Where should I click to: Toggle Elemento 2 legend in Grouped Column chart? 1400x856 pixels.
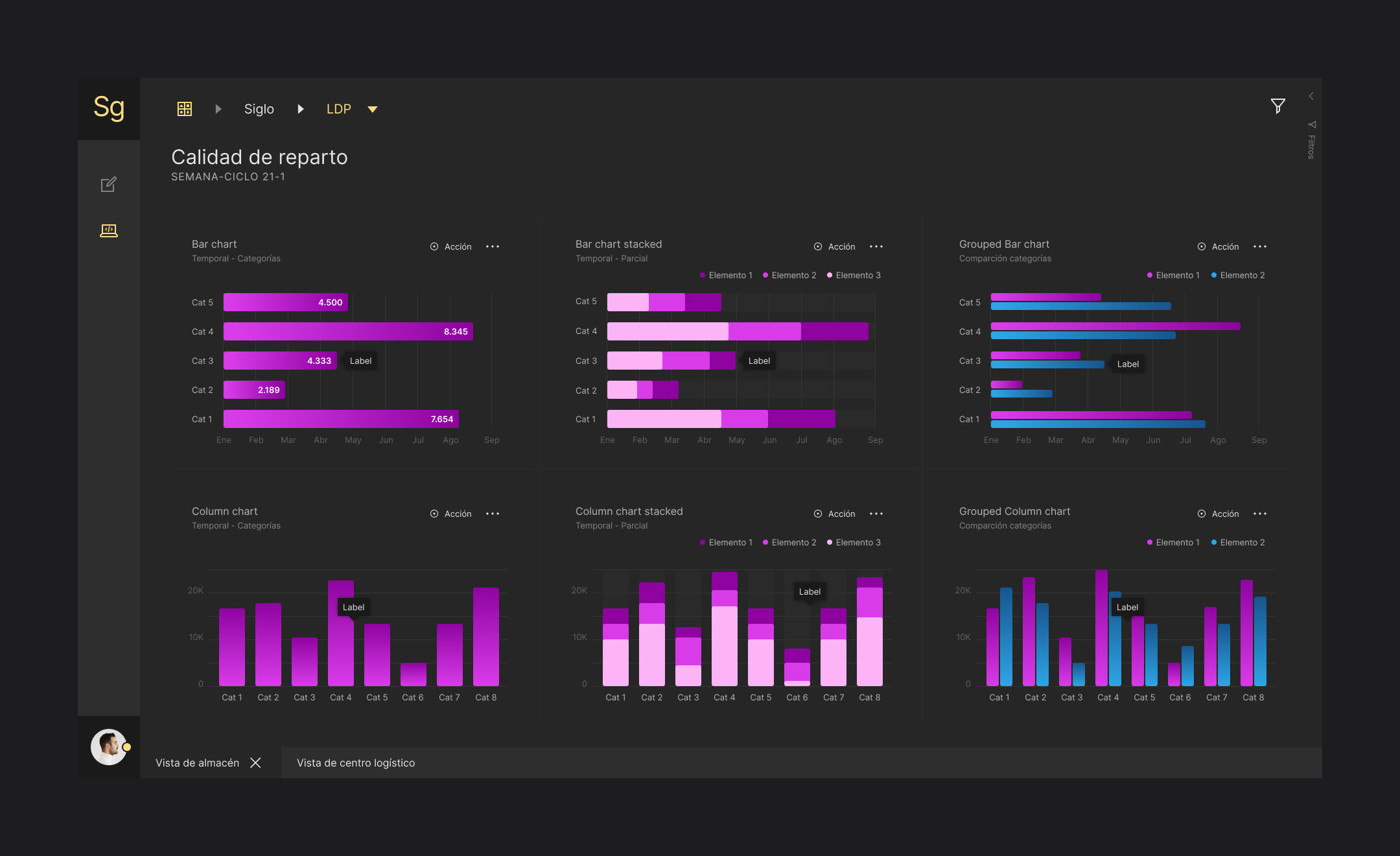(1238, 542)
